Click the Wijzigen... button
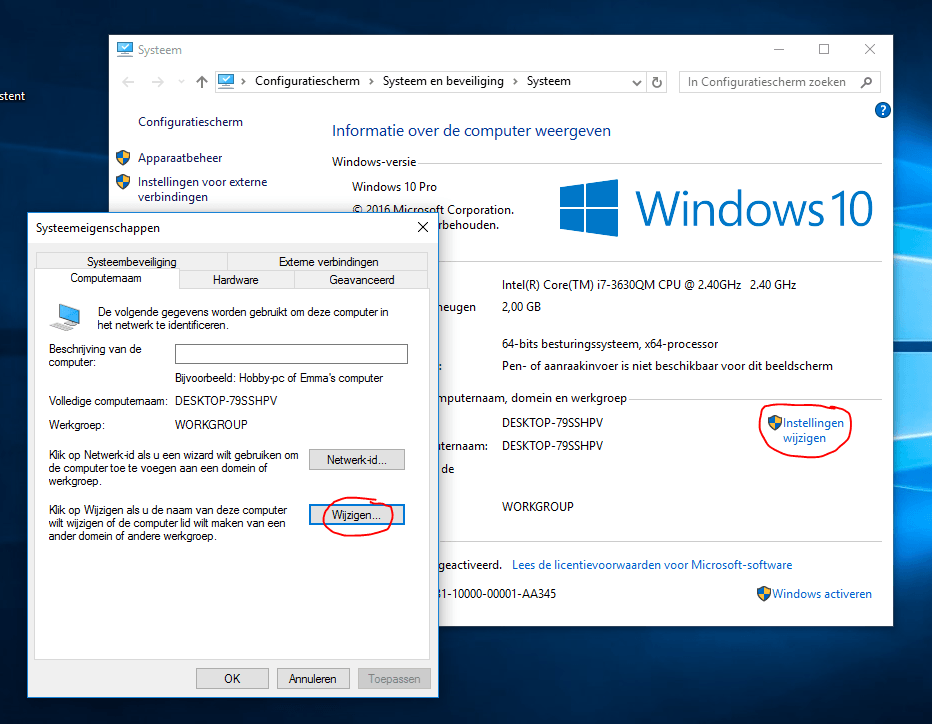Viewport: 932px width, 724px height. pyautogui.click(x=357, y=515)
